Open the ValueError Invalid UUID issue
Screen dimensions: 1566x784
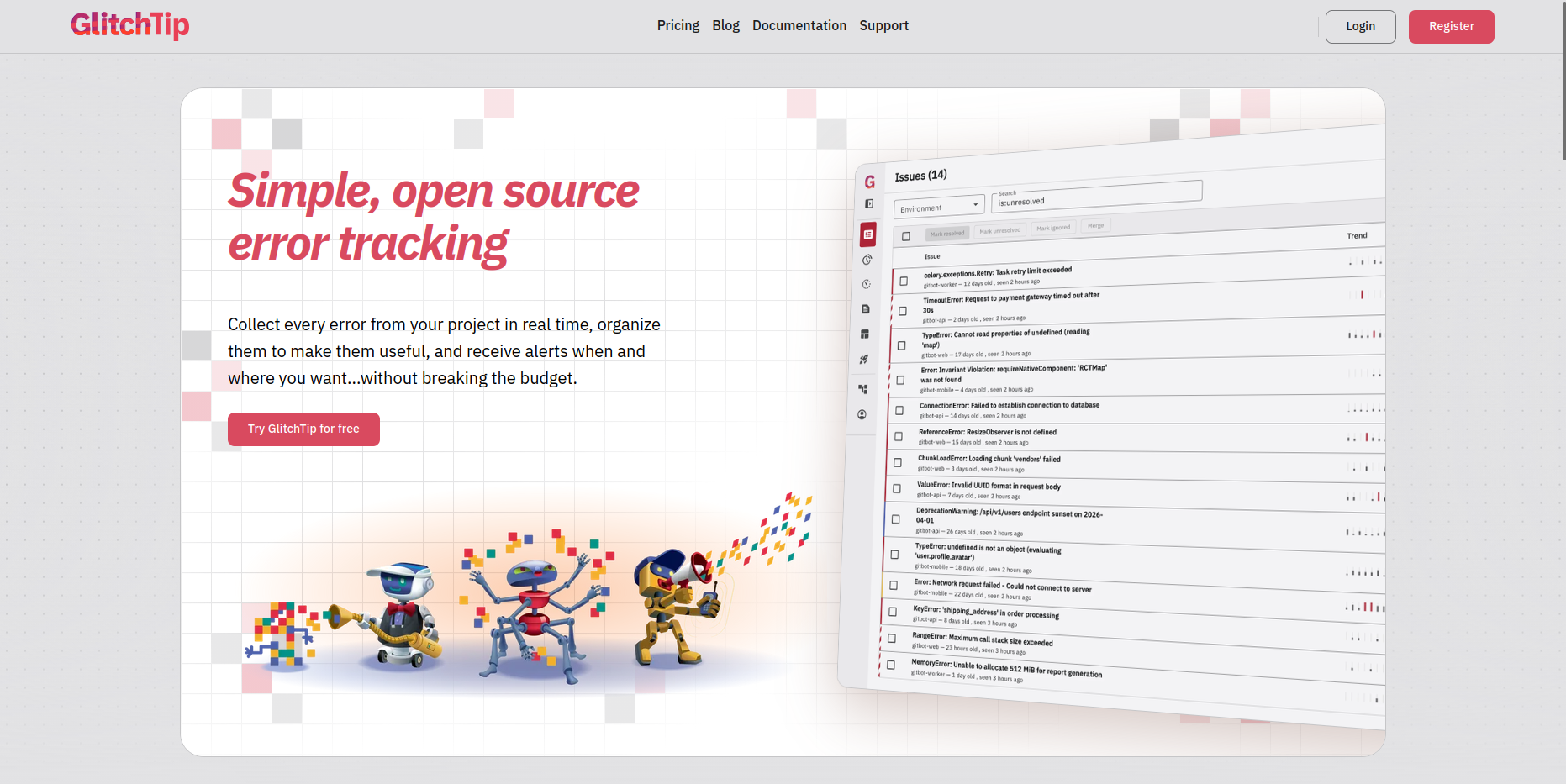tap(989, 486)
